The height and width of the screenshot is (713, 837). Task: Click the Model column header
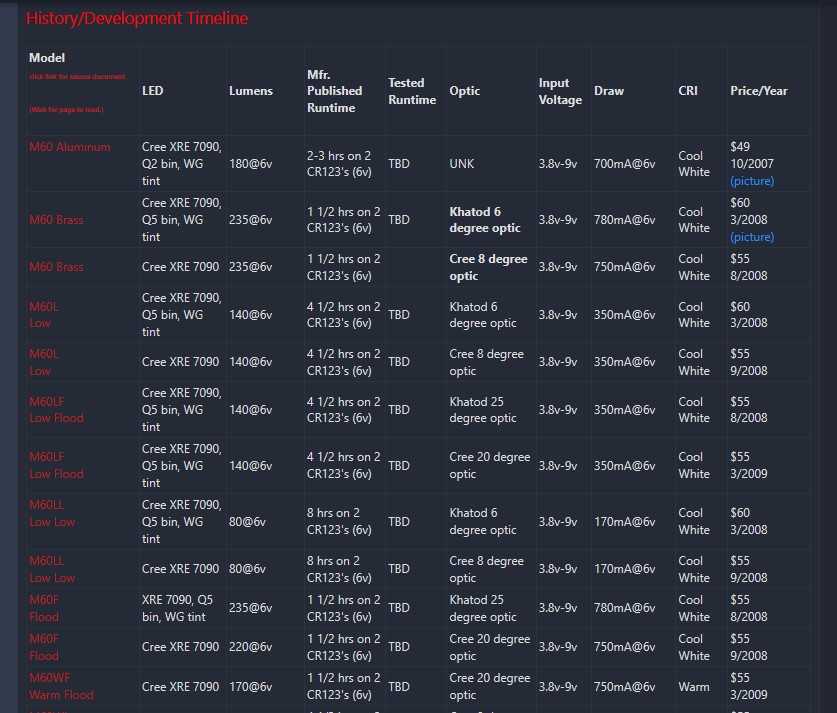click(x=47, y=58)
